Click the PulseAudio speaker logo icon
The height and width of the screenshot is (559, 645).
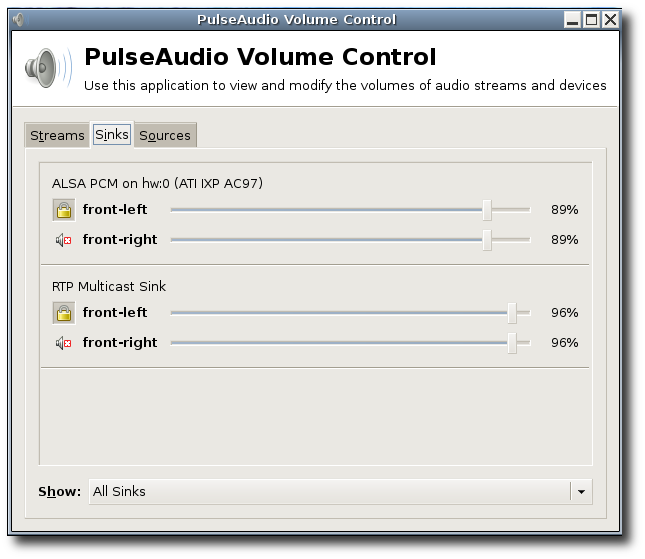(47, 69)
